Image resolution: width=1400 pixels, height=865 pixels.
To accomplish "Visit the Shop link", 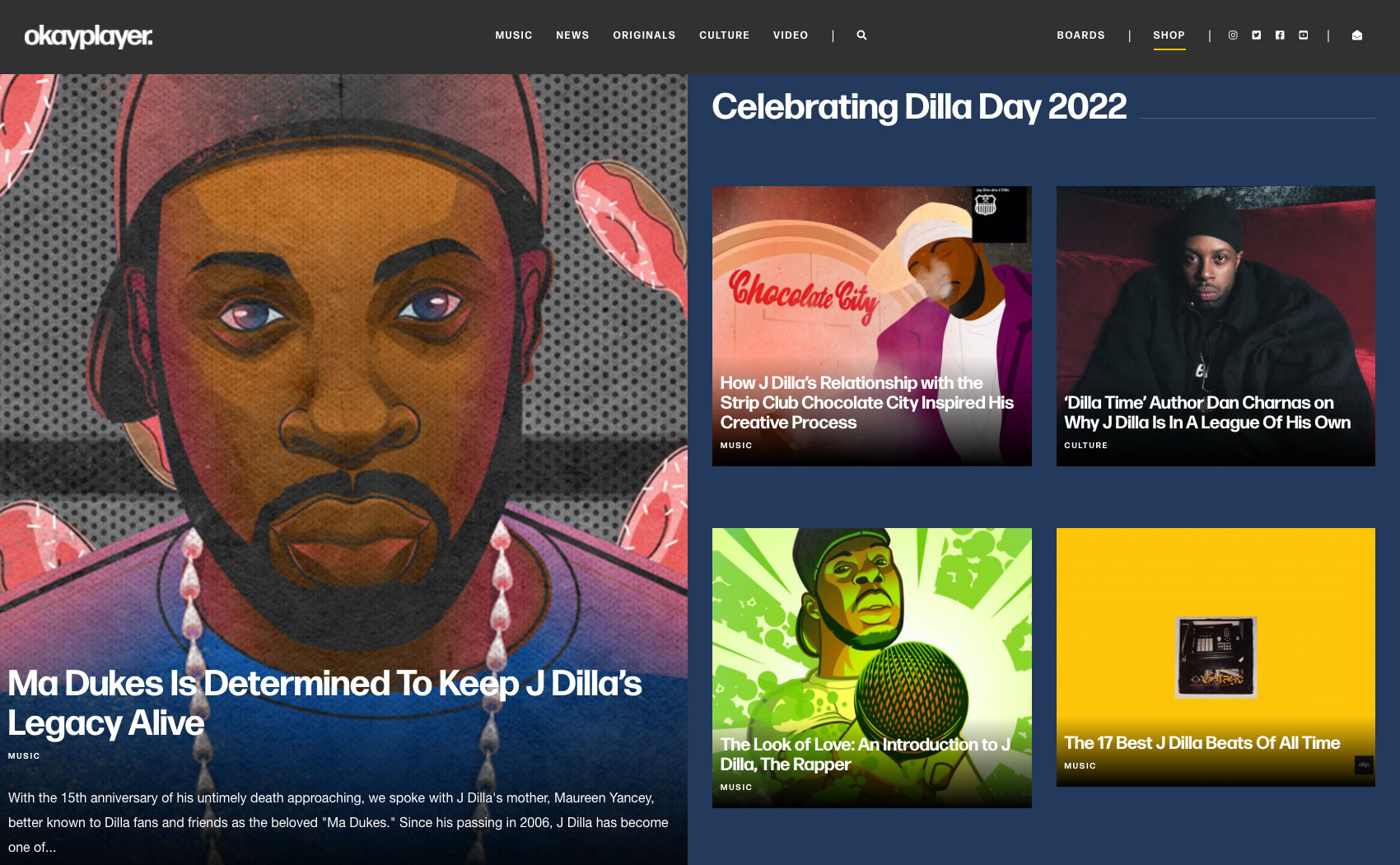I will click(x=1169, y=35).
